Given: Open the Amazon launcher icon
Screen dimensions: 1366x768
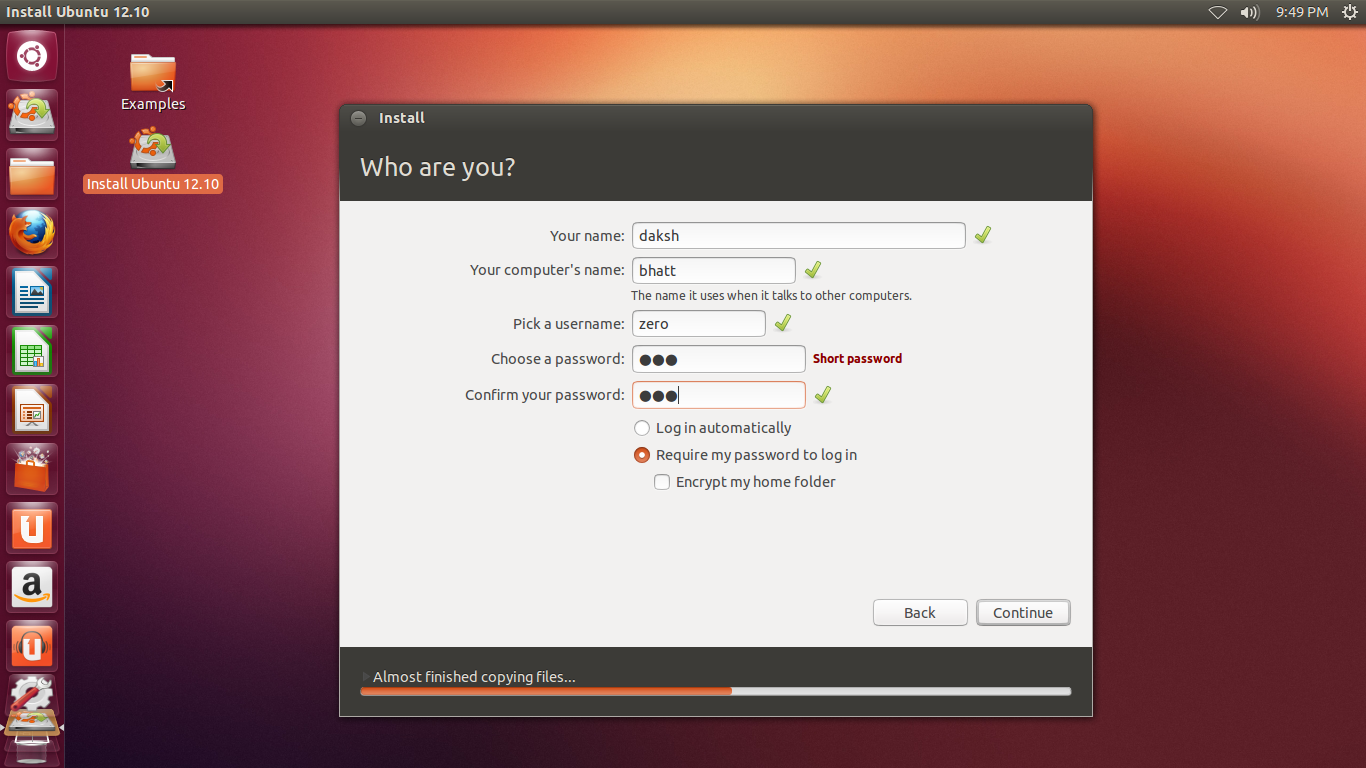Looking at the screenshot, I should coord(32,587).
